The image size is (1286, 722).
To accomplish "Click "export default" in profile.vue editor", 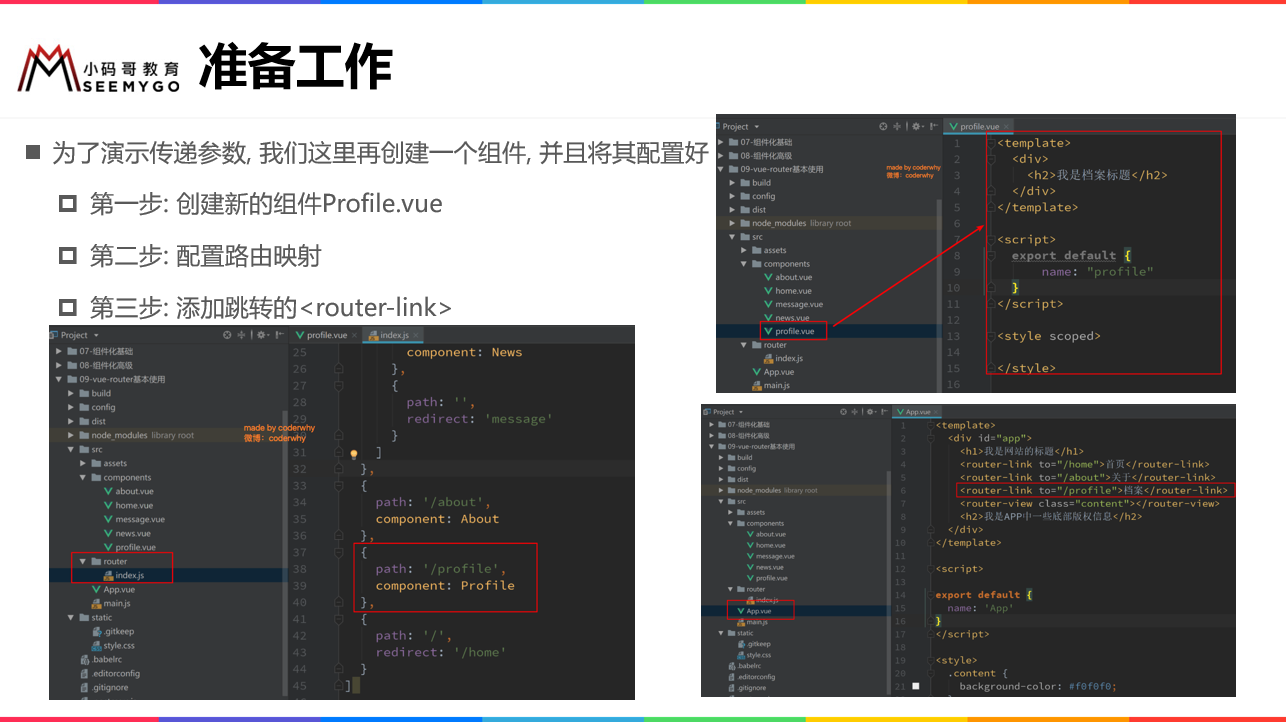I will click(1062, 255).
